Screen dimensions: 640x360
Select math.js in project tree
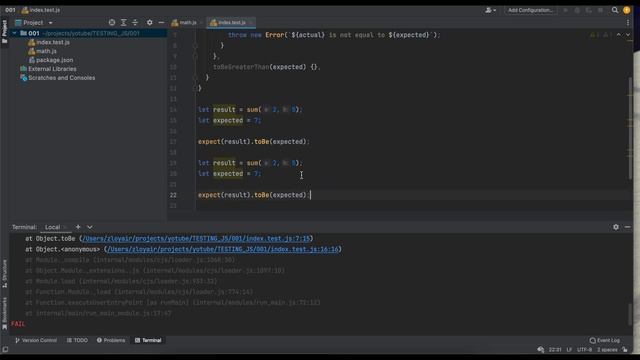click(42, 51)
